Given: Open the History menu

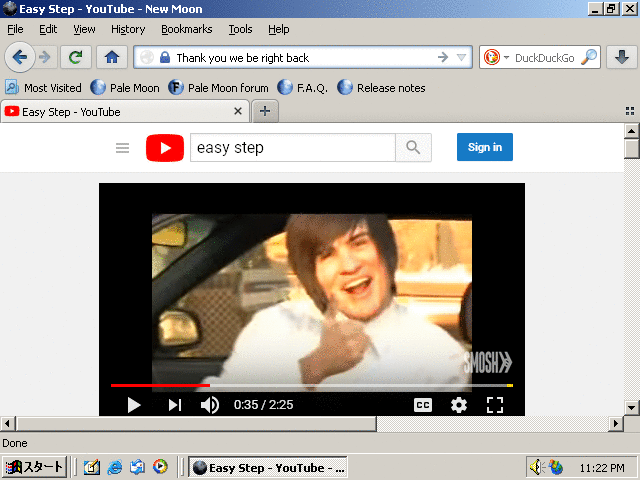Looking at the screenshot, I should [128, 29].
